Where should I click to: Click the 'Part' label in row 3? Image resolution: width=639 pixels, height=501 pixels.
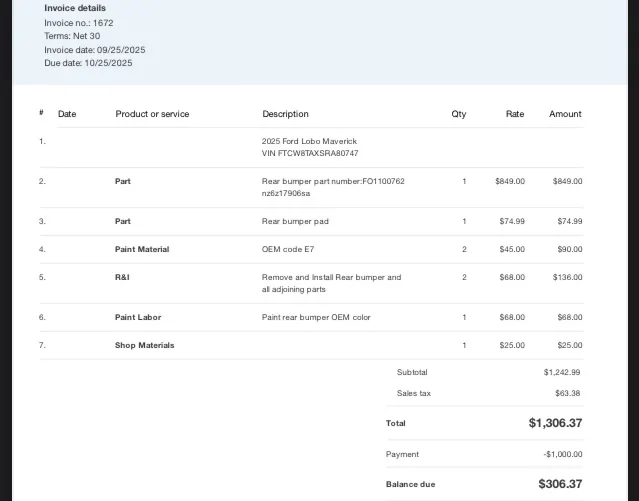[123, 221]
